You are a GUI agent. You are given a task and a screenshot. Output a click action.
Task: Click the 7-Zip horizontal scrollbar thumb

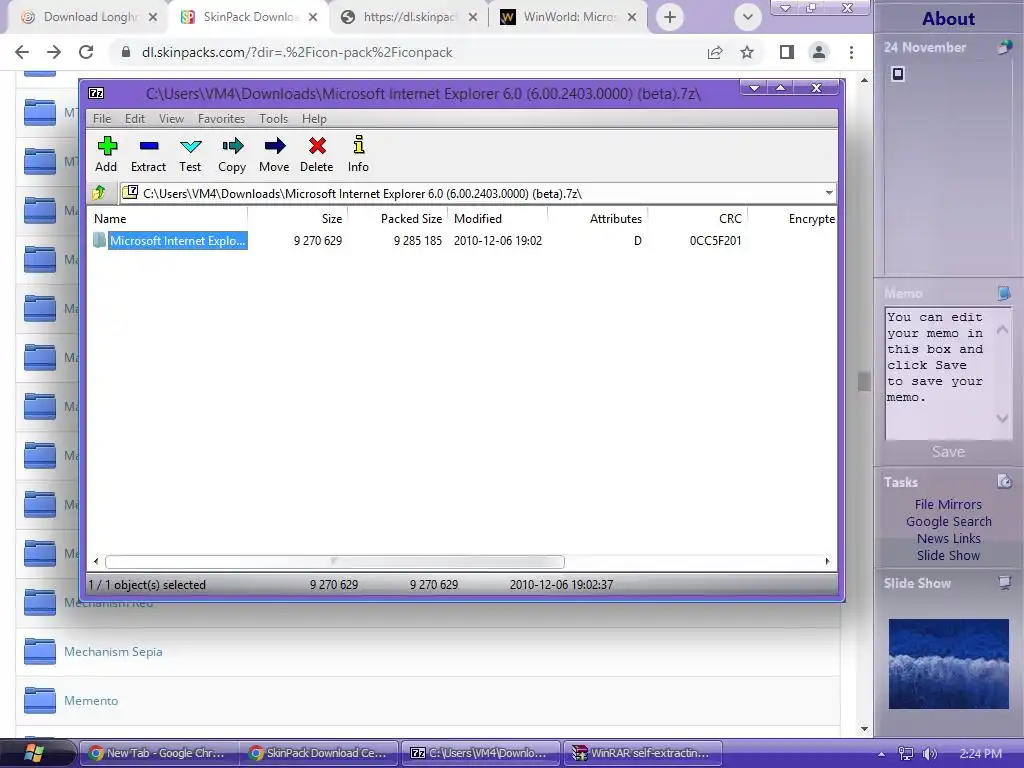tap(334, 561)
